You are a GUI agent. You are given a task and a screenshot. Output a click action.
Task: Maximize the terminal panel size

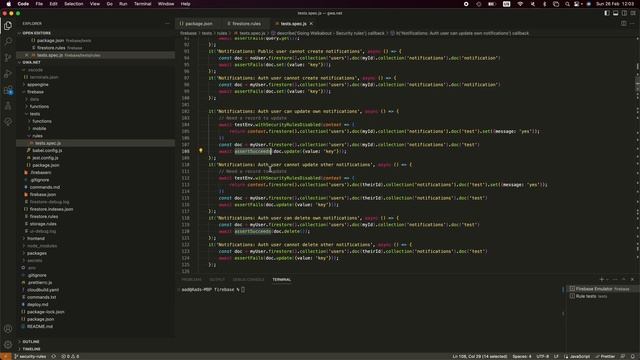tap(624, 280)
